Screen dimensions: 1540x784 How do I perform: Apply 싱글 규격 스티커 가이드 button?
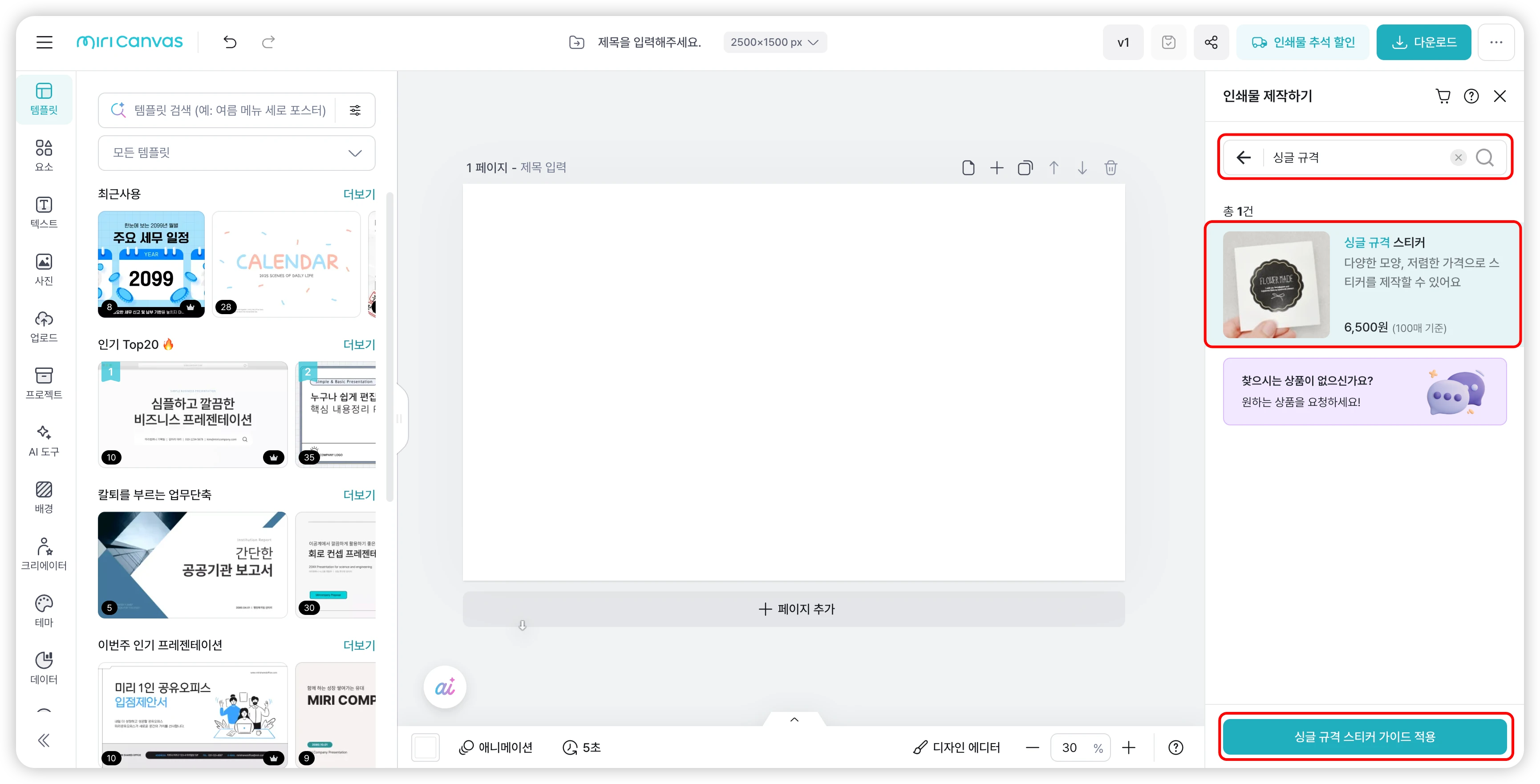[x=1364, y=737]
